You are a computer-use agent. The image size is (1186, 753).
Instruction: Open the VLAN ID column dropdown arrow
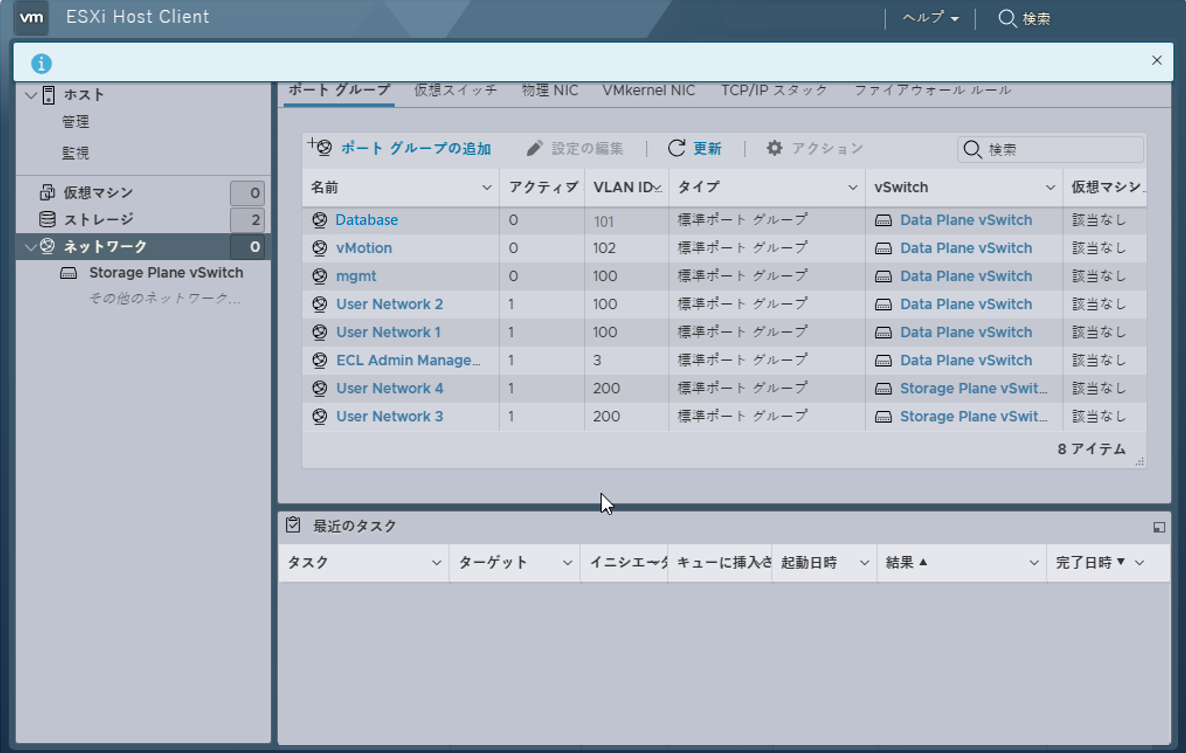[x=657, y=187]
